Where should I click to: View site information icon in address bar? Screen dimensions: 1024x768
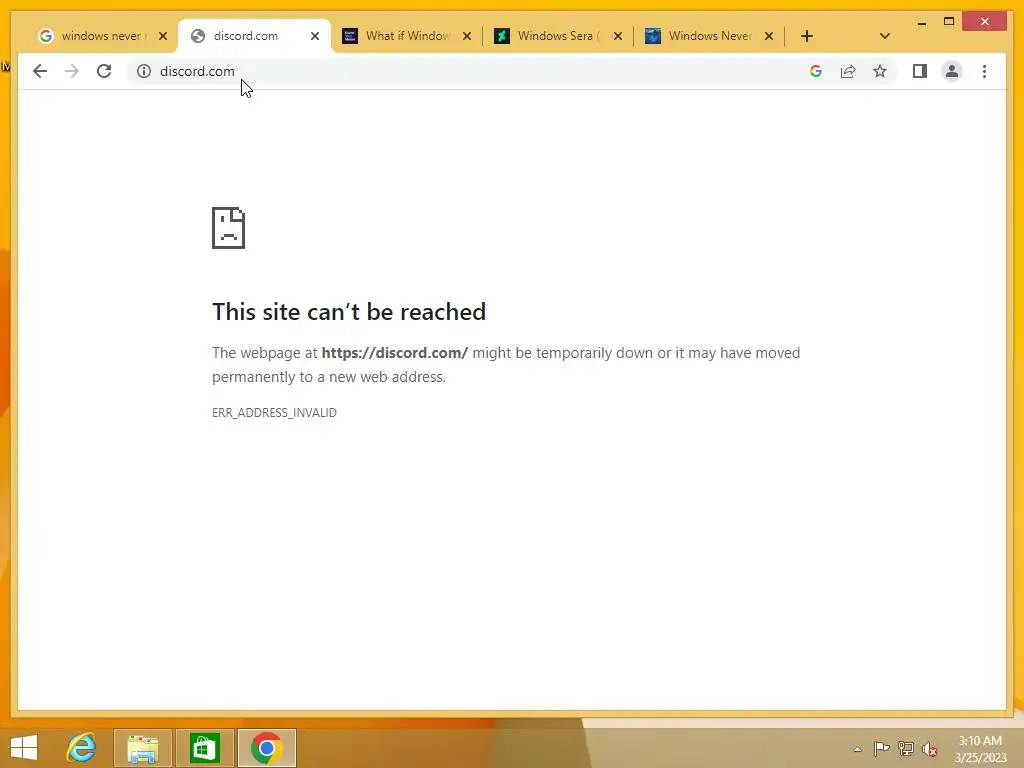(x=144, y=71)
